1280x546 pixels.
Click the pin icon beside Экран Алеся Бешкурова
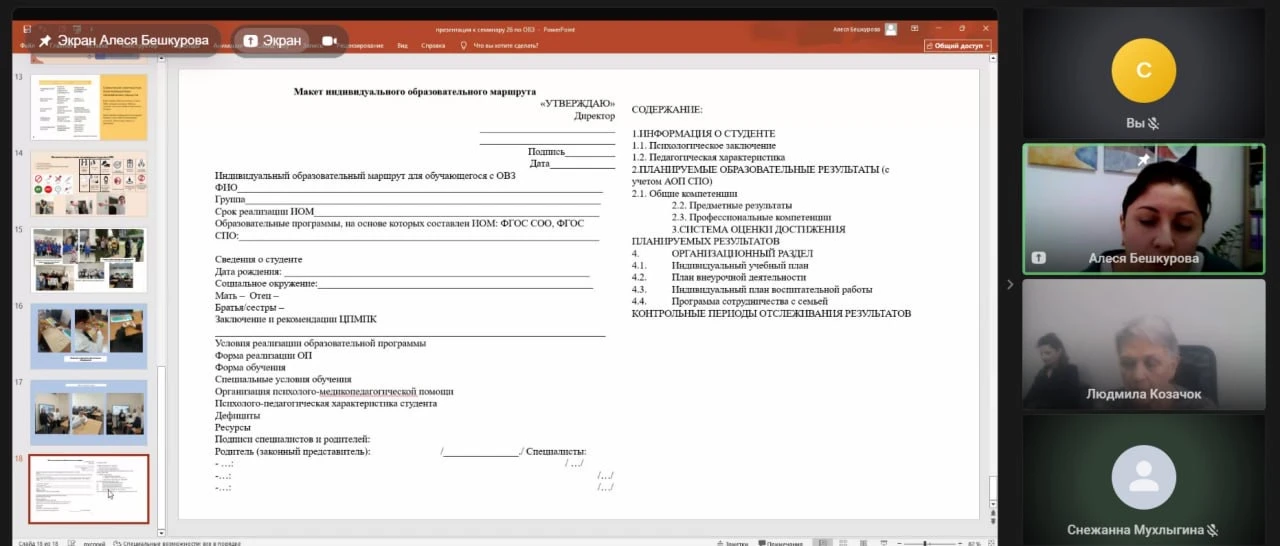[x=45, y=41]
